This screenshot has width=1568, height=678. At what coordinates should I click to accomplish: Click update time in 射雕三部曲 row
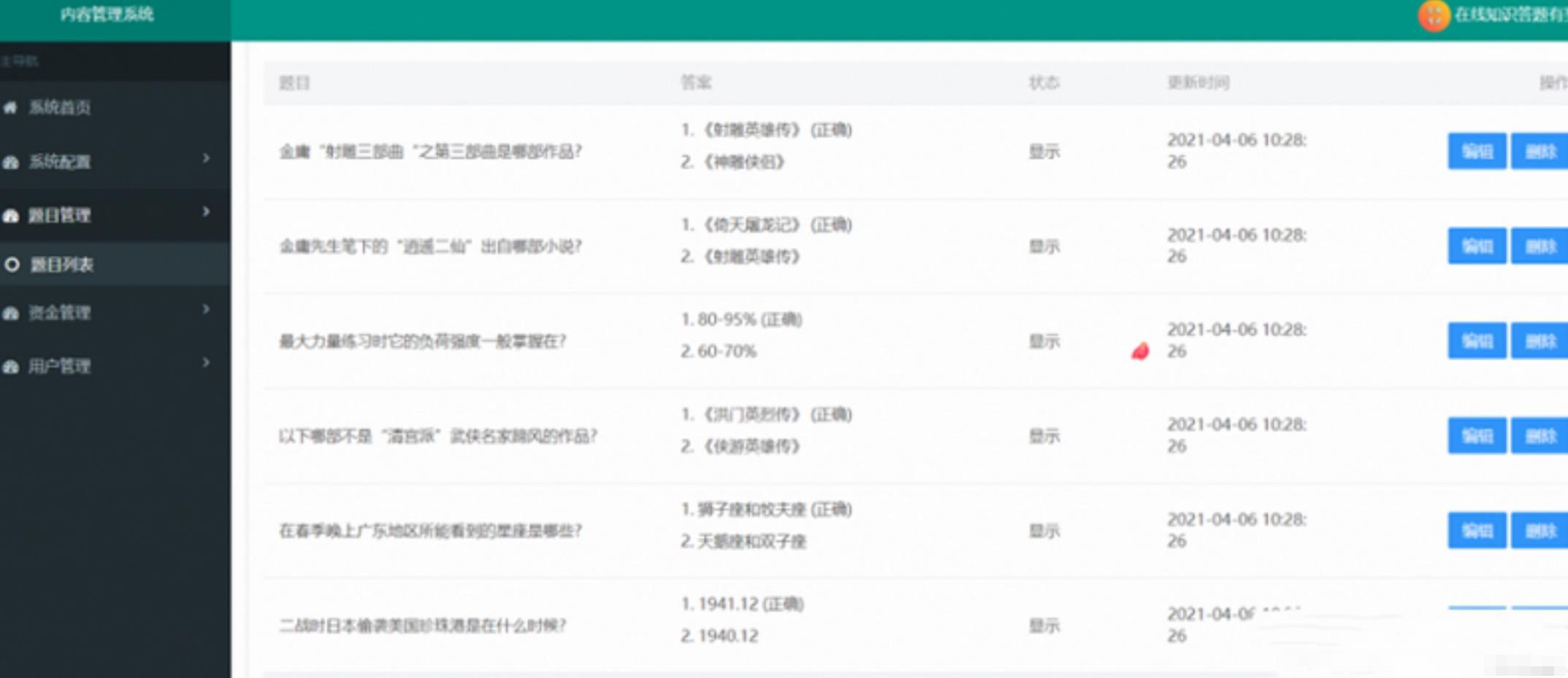pyautogui.click(x=1237, y=151)
